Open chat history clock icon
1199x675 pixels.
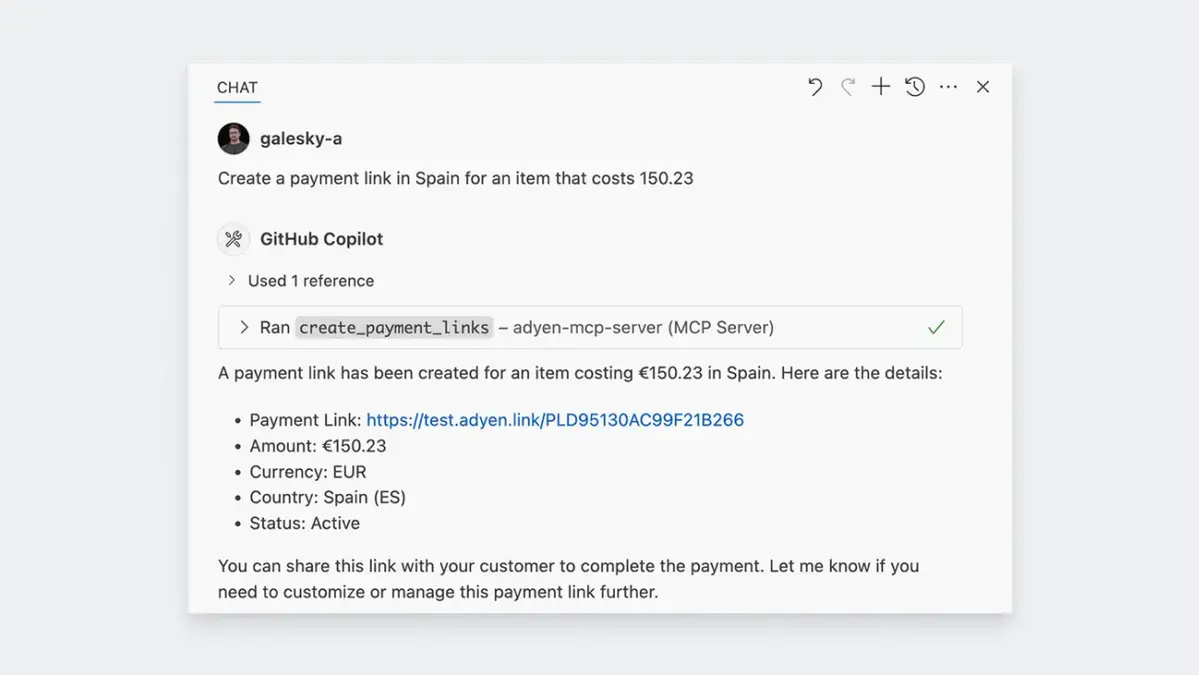coord(915,86)
